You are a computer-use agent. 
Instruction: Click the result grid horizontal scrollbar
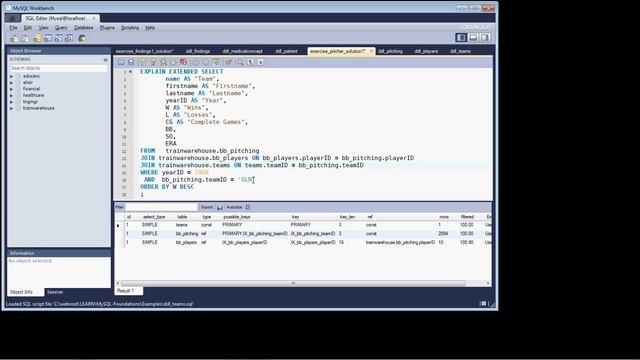[x=293, y=283]
